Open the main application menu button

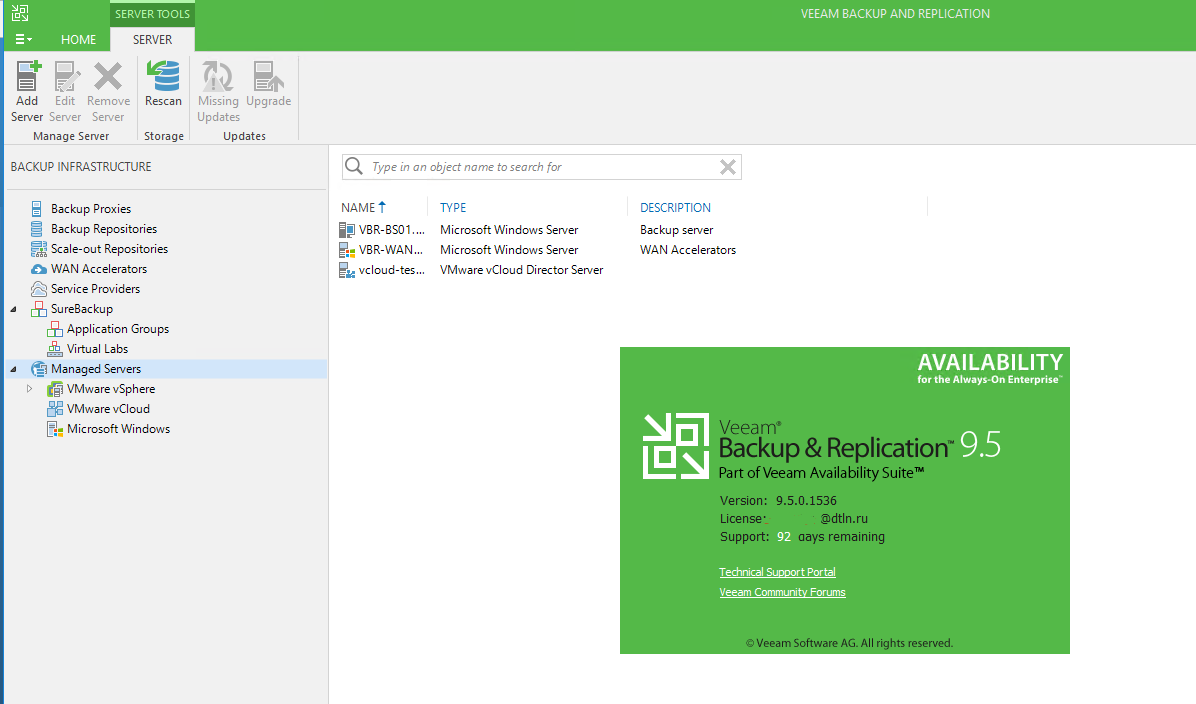point(24,39)
